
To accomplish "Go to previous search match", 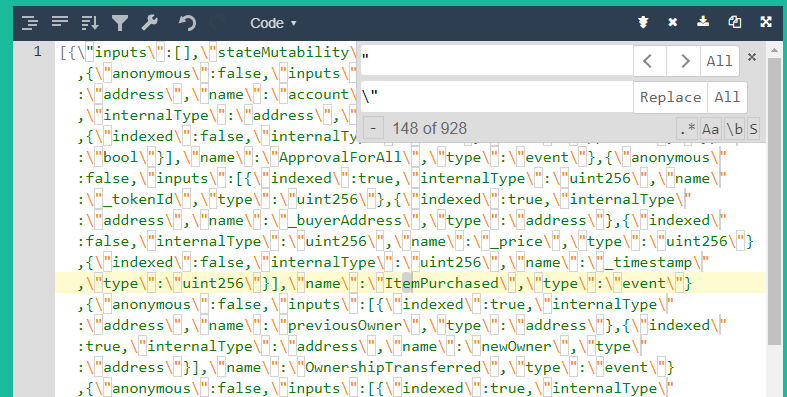I will point(650,61).
